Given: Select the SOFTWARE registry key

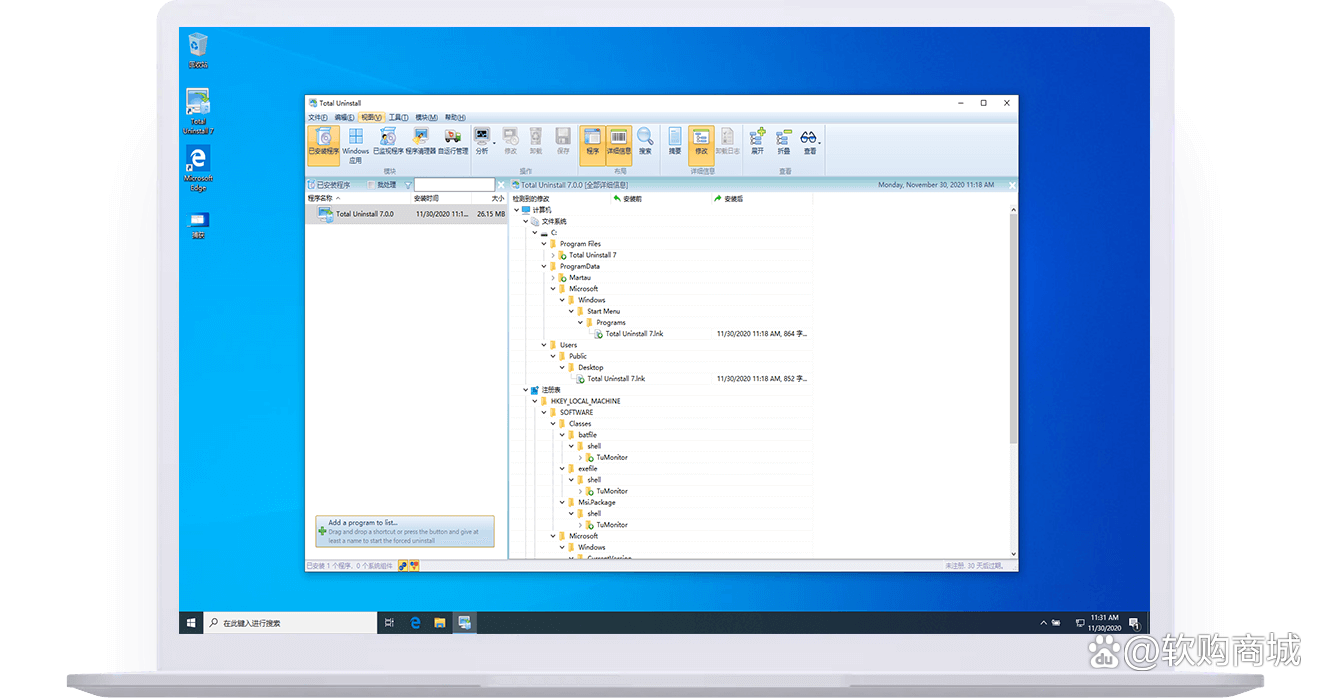Looking at the screenshot, I should [576, 412].
